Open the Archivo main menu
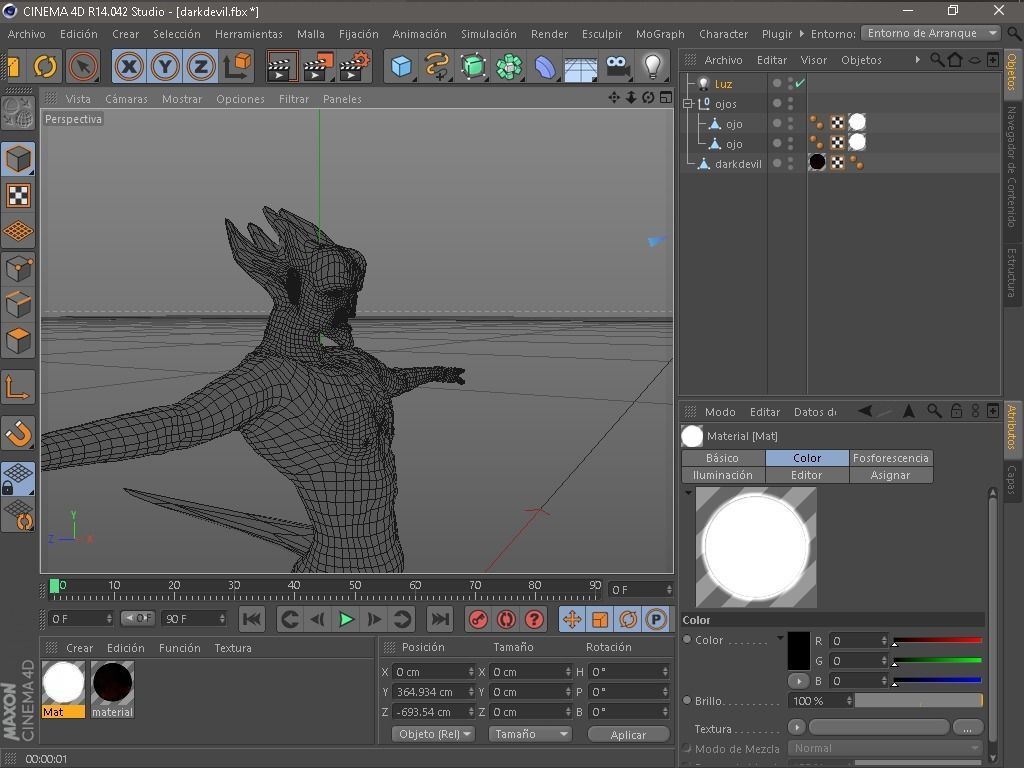Screen dimensions: 1024x768 tap(27, 34)
